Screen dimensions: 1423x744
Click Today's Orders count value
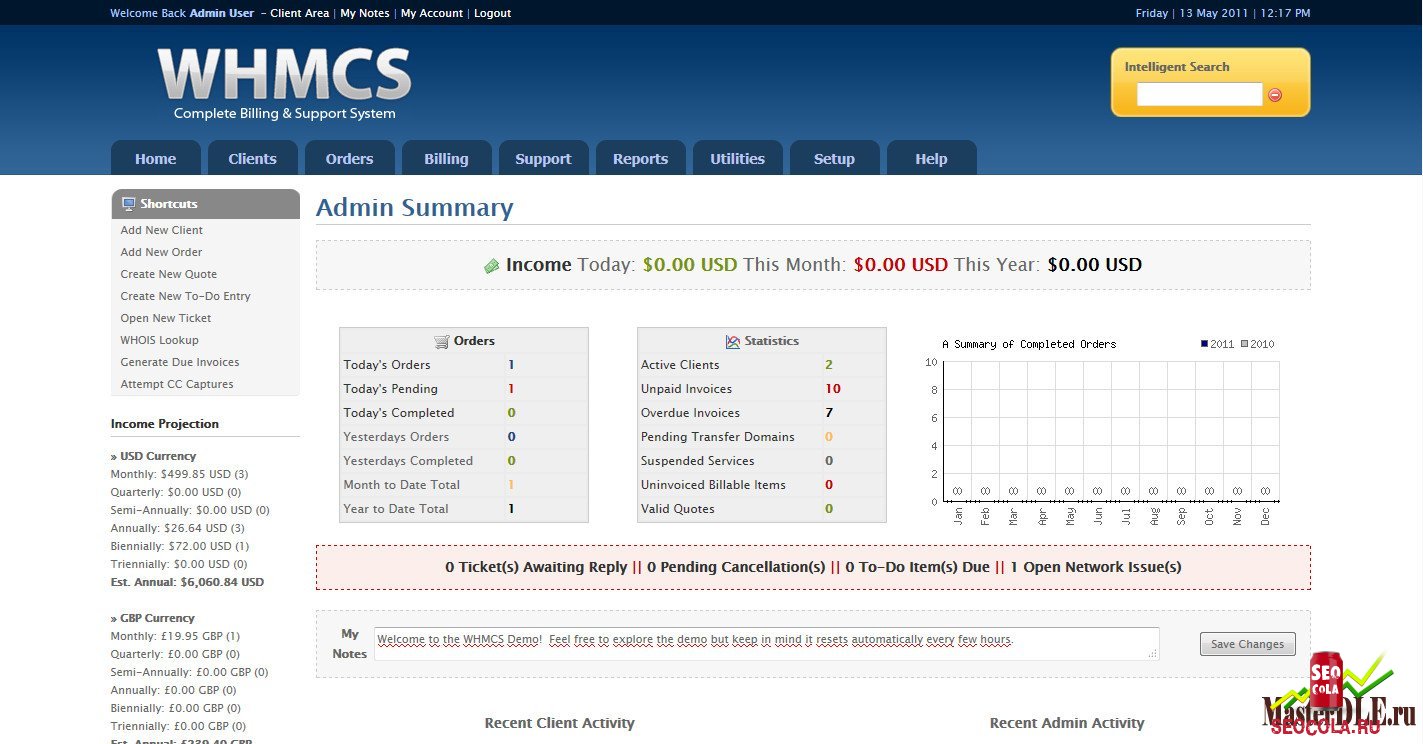coord(511,365)
